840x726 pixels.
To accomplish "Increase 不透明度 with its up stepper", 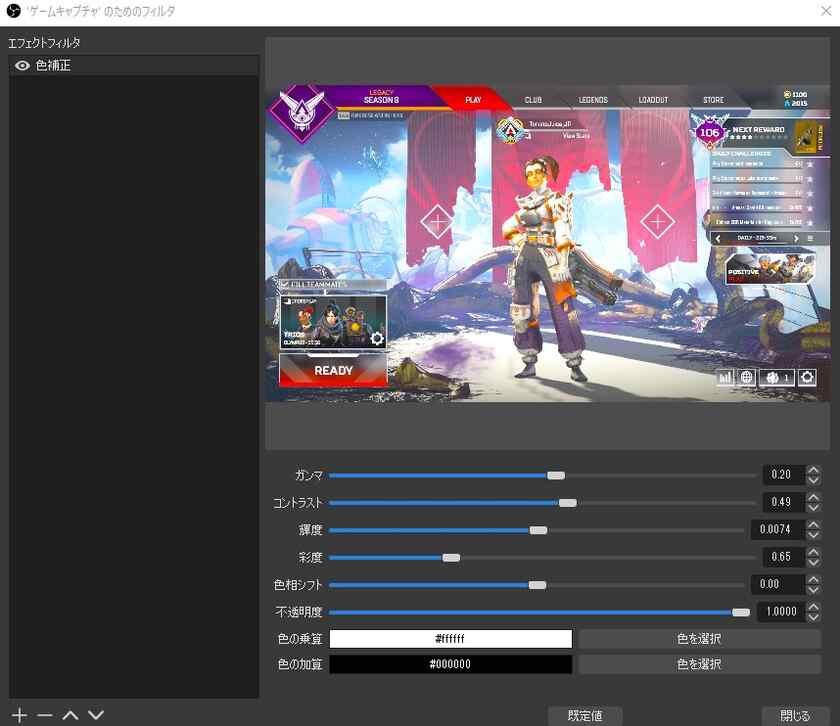I will (x=813, y=607).
